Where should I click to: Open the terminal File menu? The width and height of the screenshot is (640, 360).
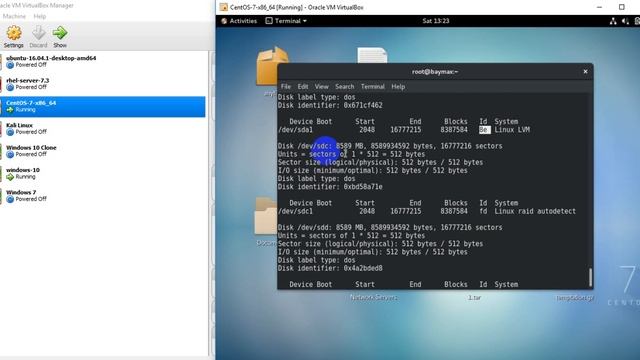286,87
